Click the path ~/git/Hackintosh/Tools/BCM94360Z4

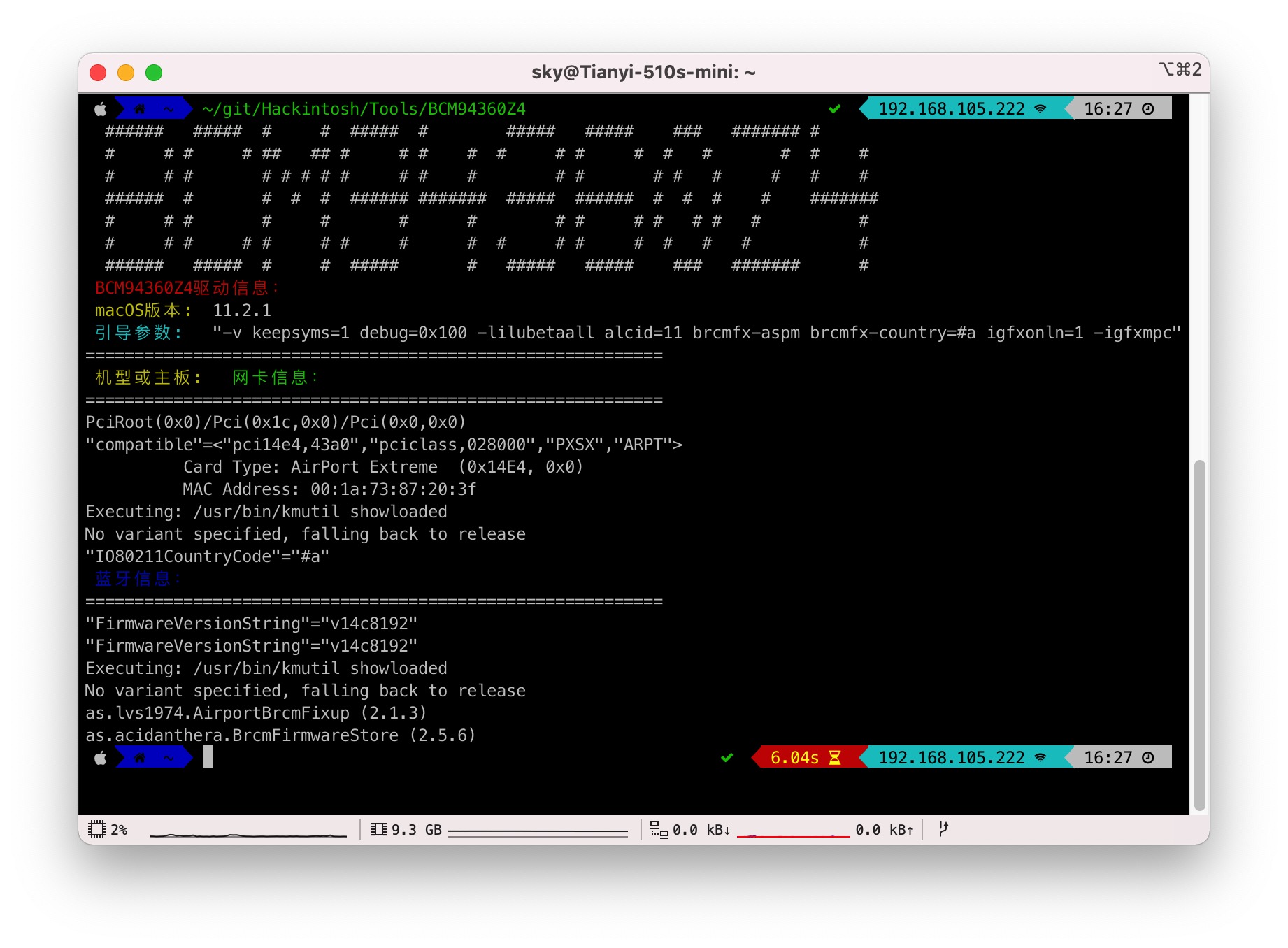364,109
